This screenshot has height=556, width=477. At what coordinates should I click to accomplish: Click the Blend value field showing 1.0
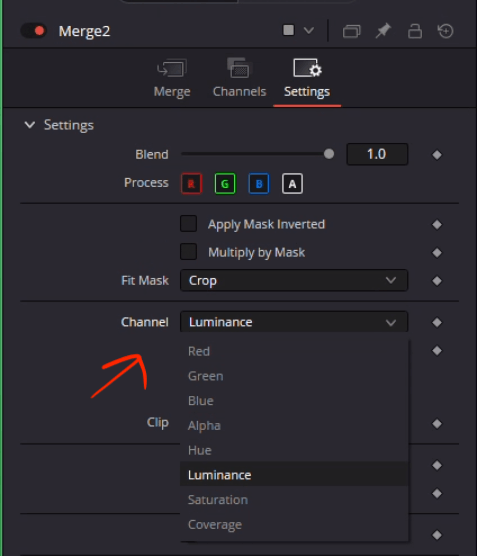coord(377,154)
